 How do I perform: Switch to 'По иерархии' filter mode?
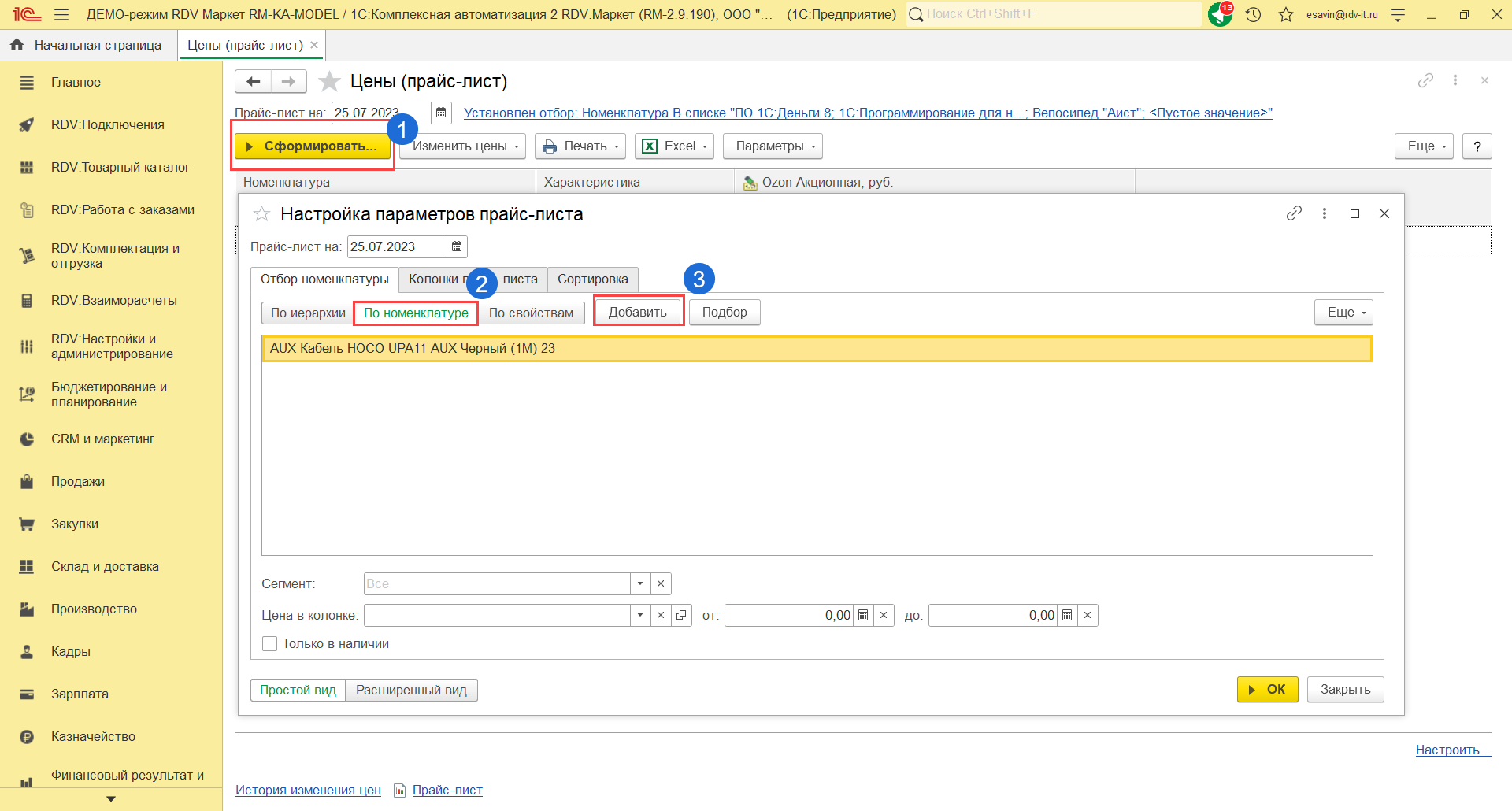click(x=308, y=313)
